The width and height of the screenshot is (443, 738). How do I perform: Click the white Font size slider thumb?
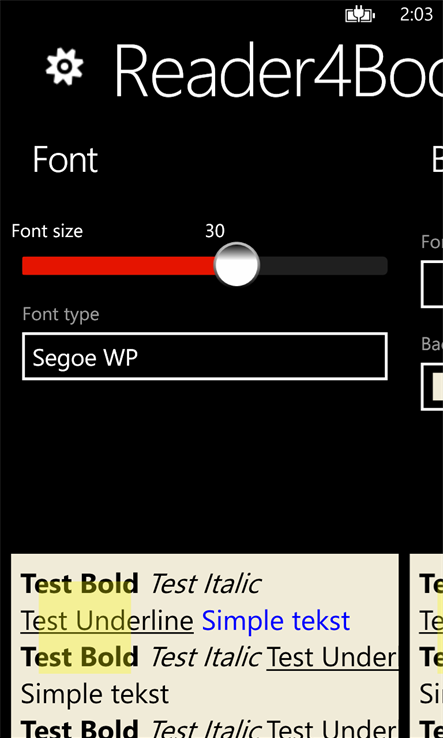237,265
